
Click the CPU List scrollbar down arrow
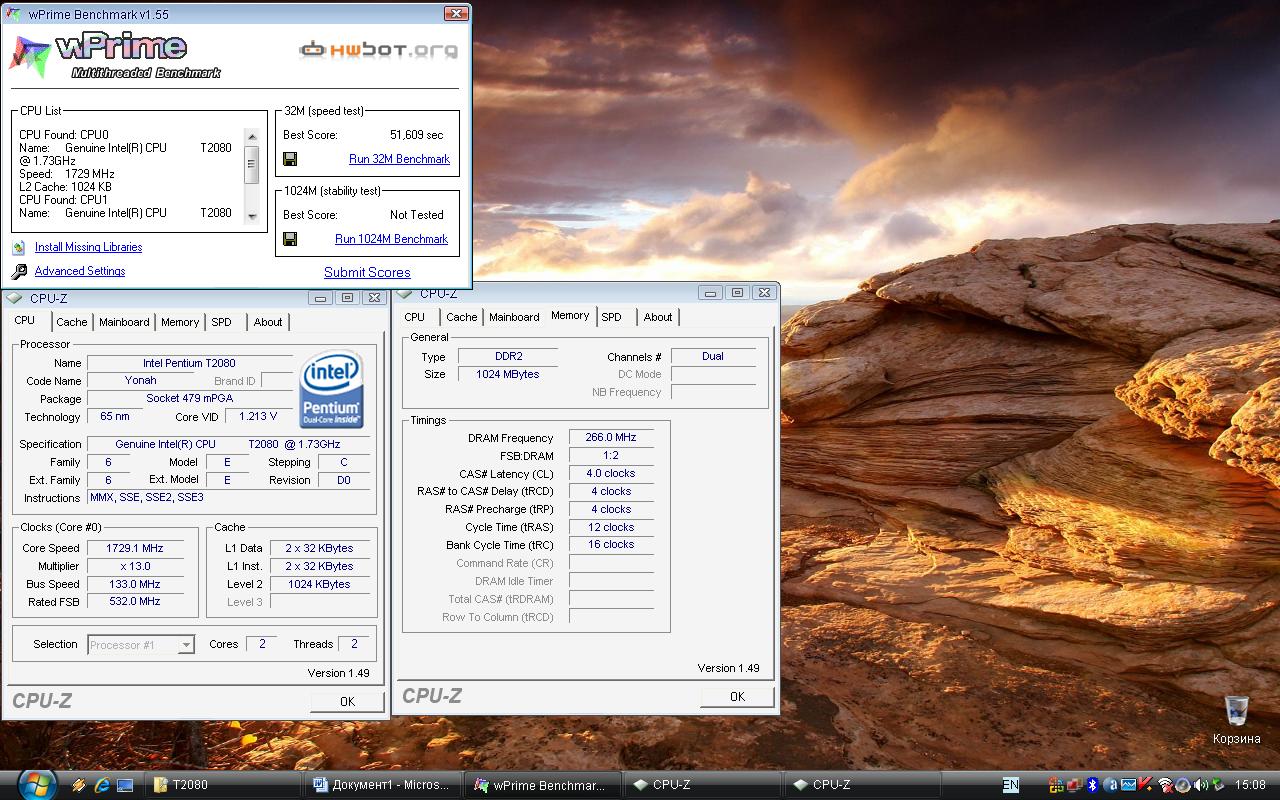click(252, 217)
